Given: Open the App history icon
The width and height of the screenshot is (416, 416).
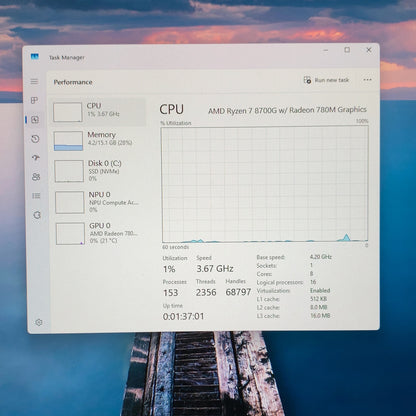Looking at the screenshot, I should [x=35, y=139].
